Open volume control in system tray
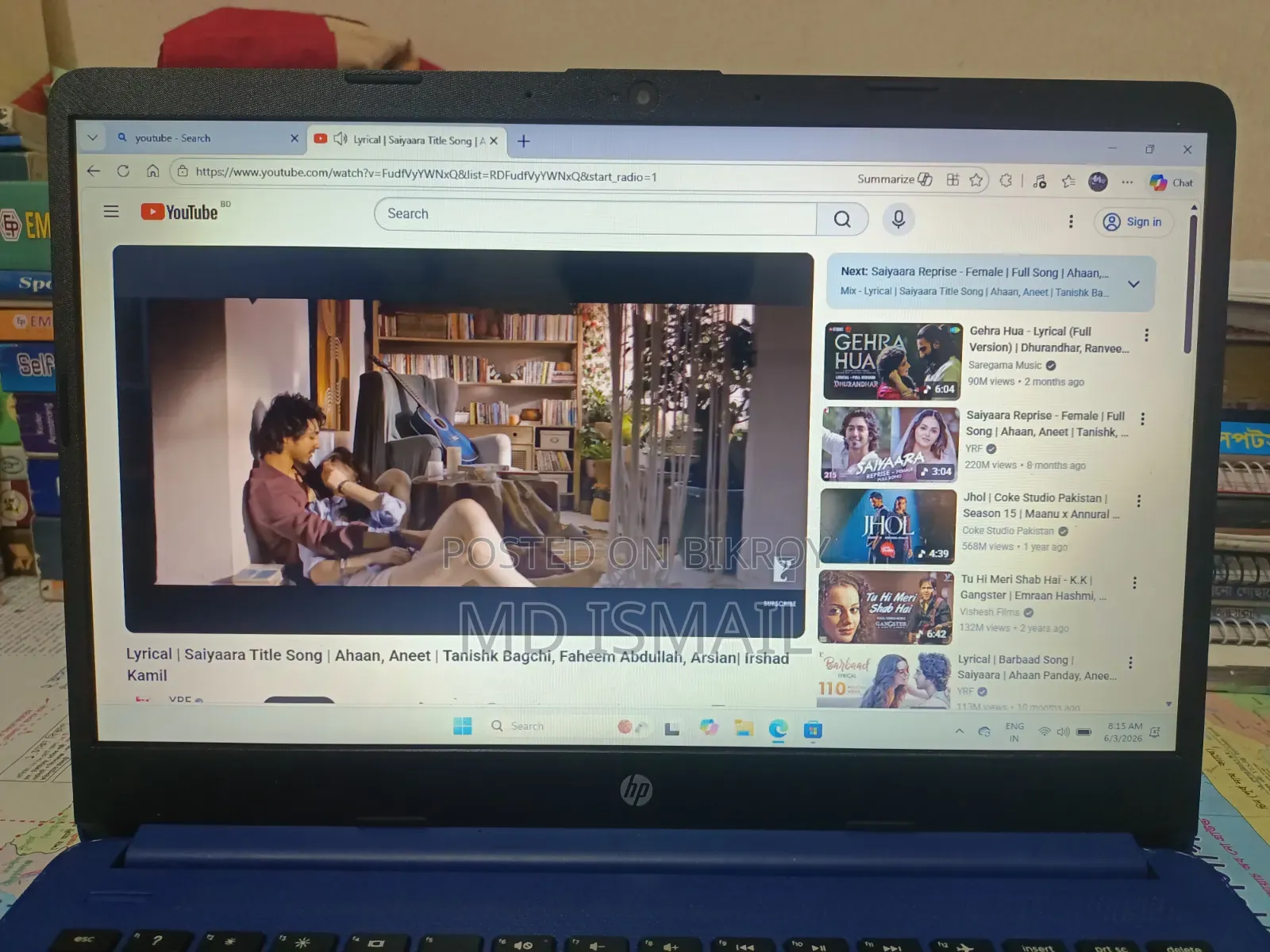Image resolution: width=1270 pixels, height=952 pixels. [x=1064, y=731]
